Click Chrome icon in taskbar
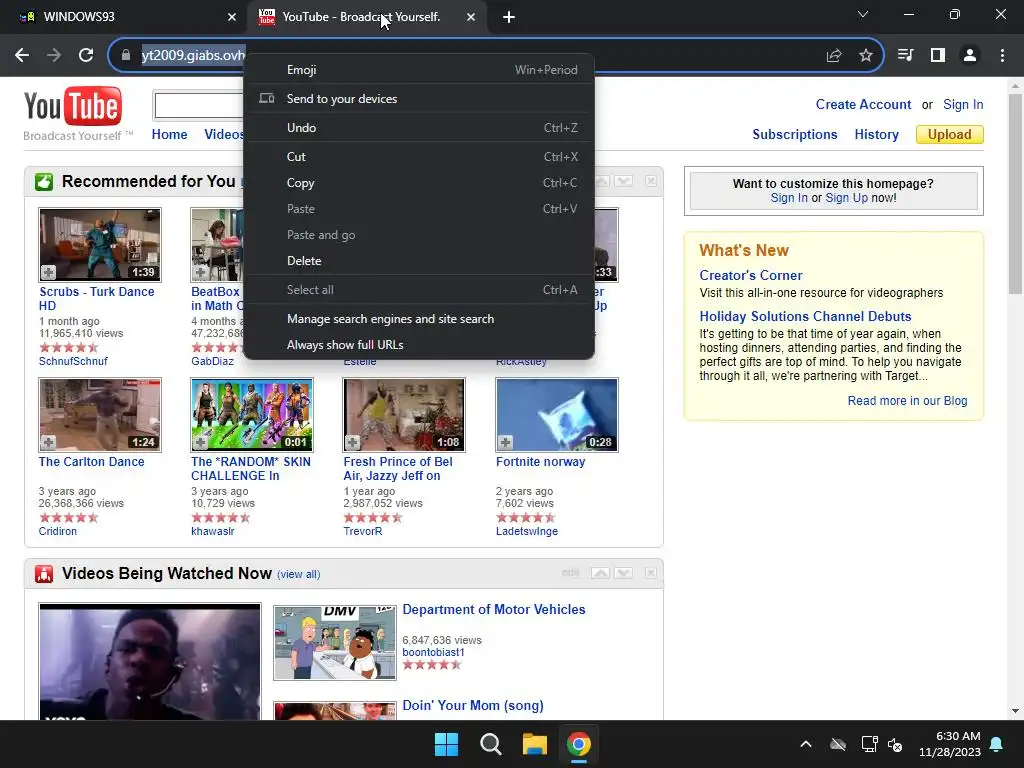Viewport: 1024px width, 768px height. [579, 744]
